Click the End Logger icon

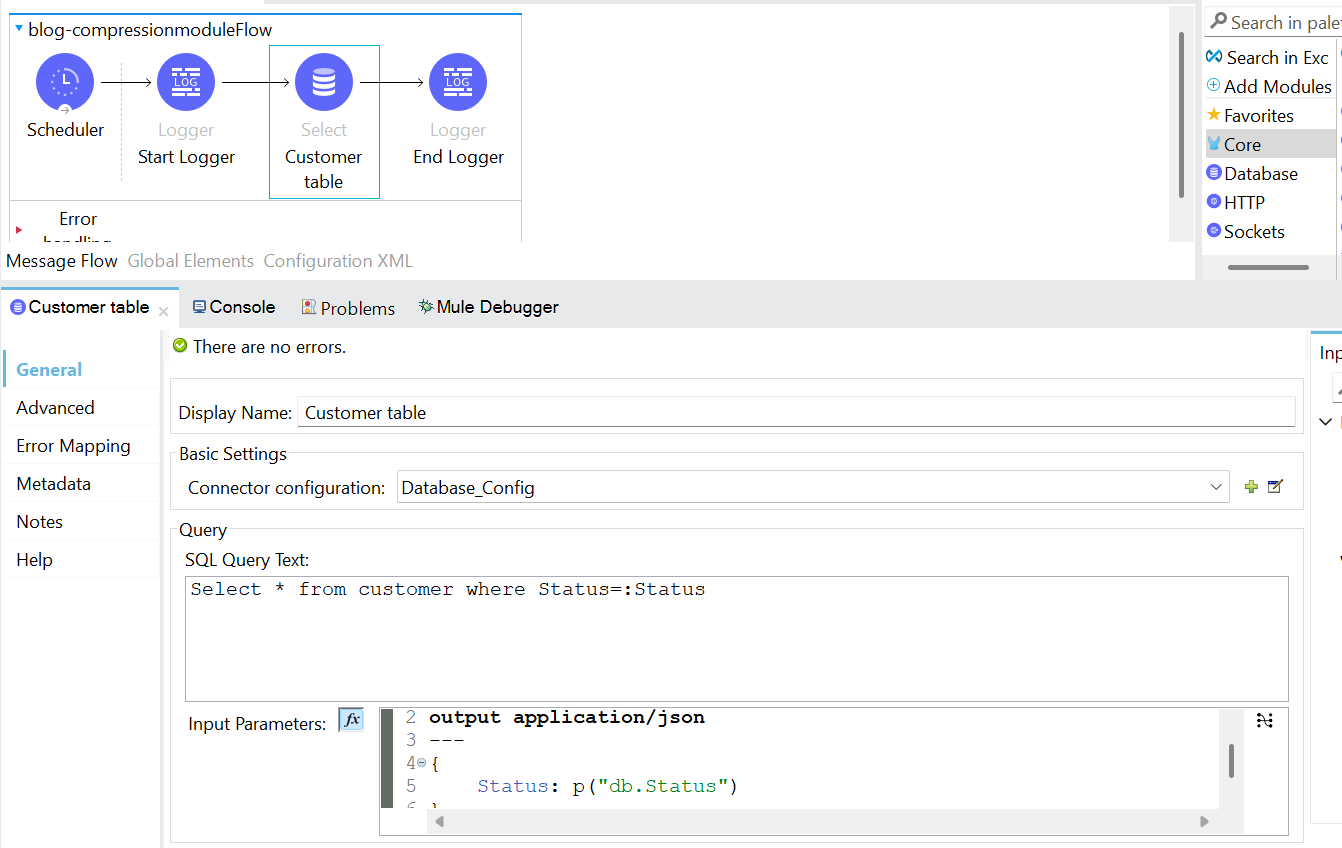[x=458, y=82]
